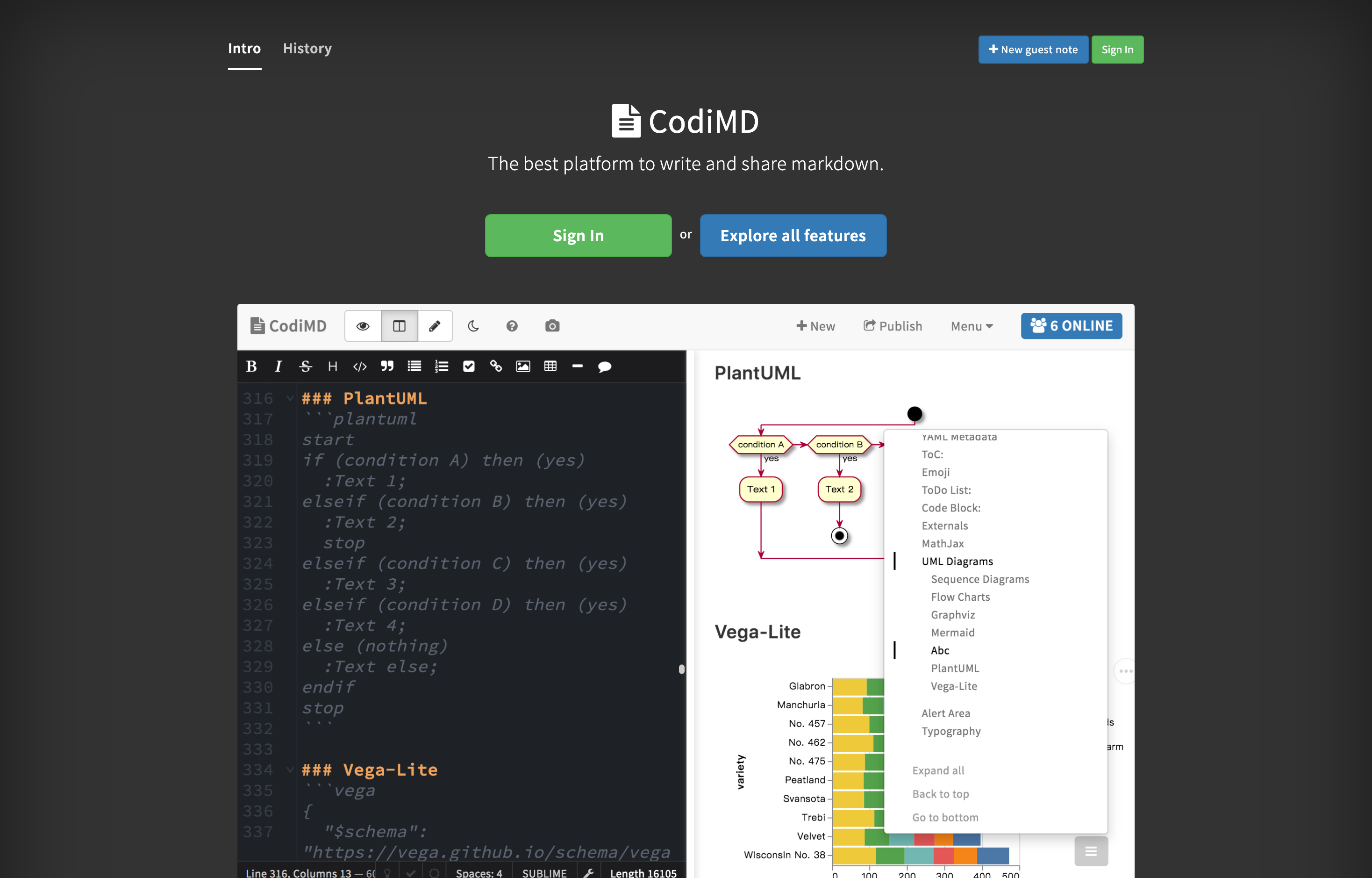Click the top-right Sign In button
The image size is (1372, 878).
click(1117, 50)
